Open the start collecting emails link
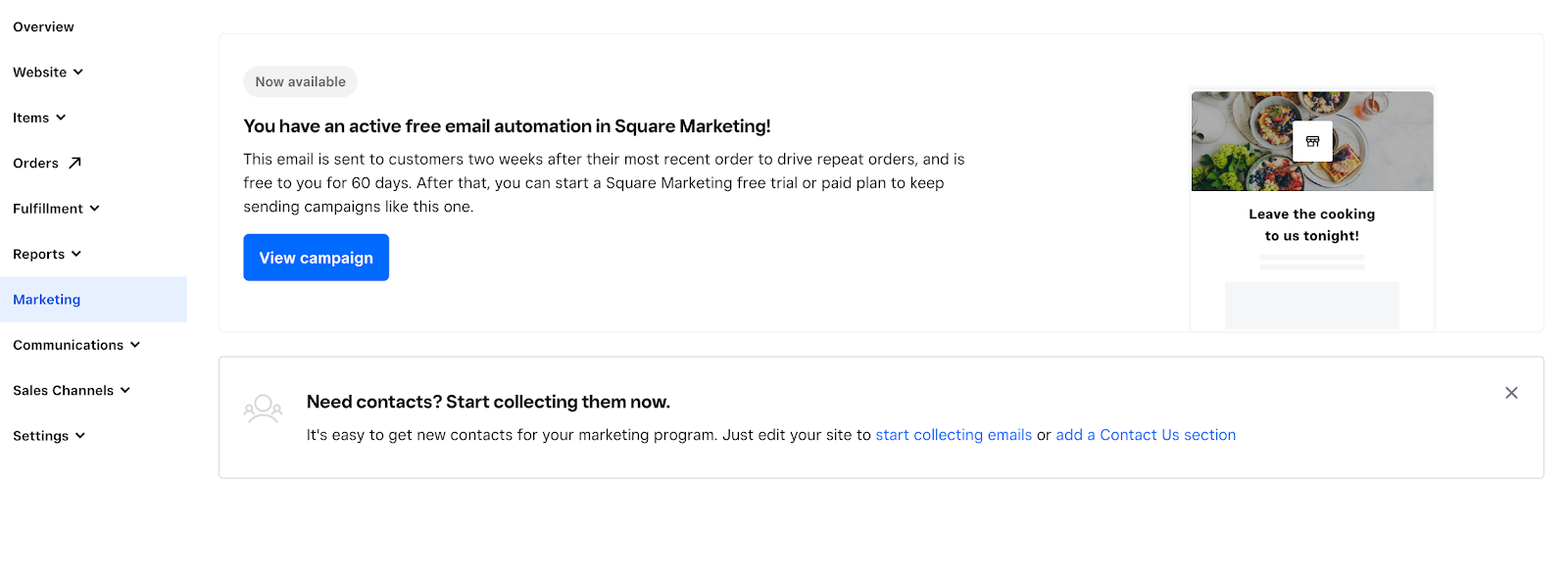The width and height of the screenshot is (1568, 579). [954, 435]
